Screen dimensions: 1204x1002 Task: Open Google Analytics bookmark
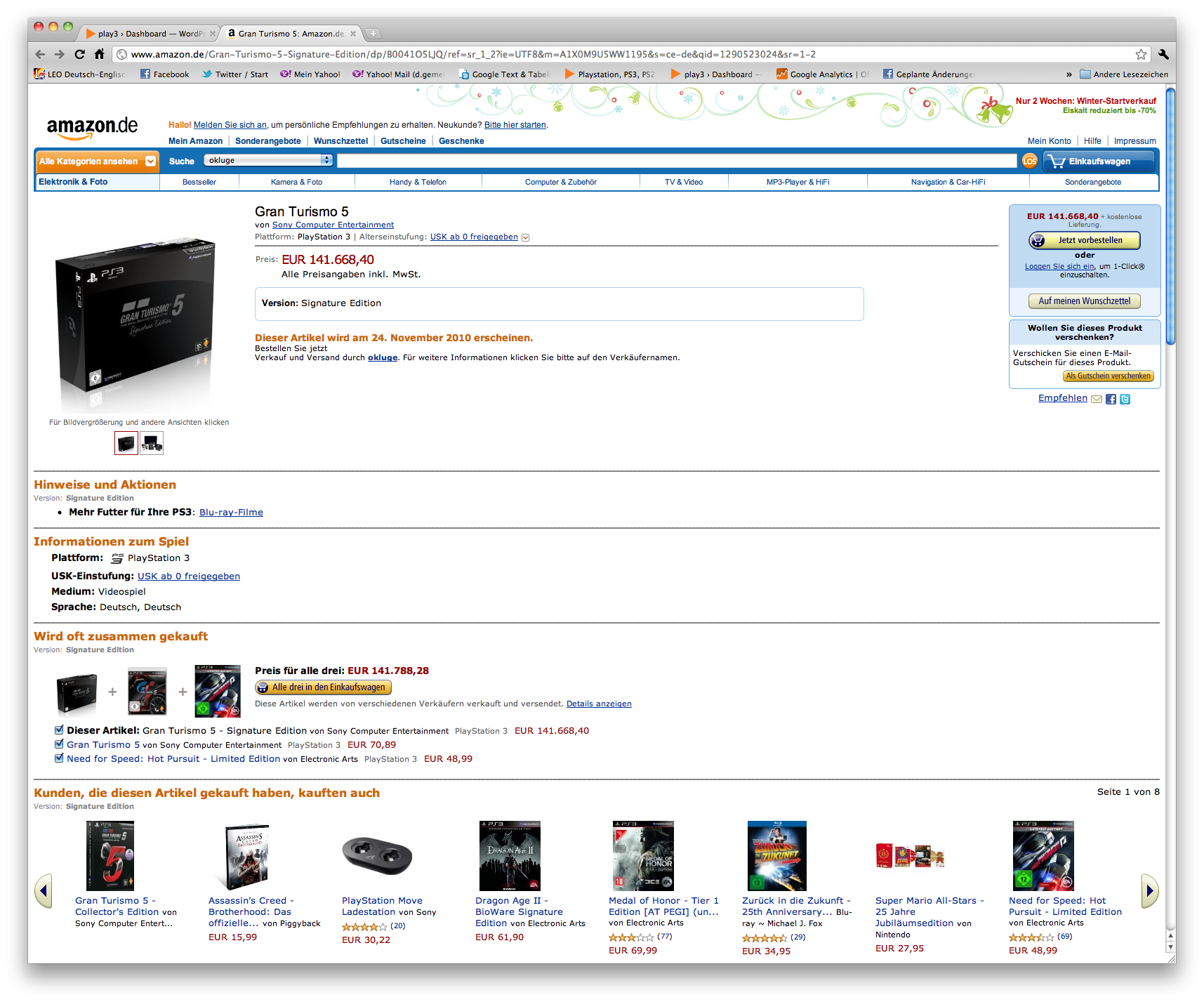(x=822, y=74)
